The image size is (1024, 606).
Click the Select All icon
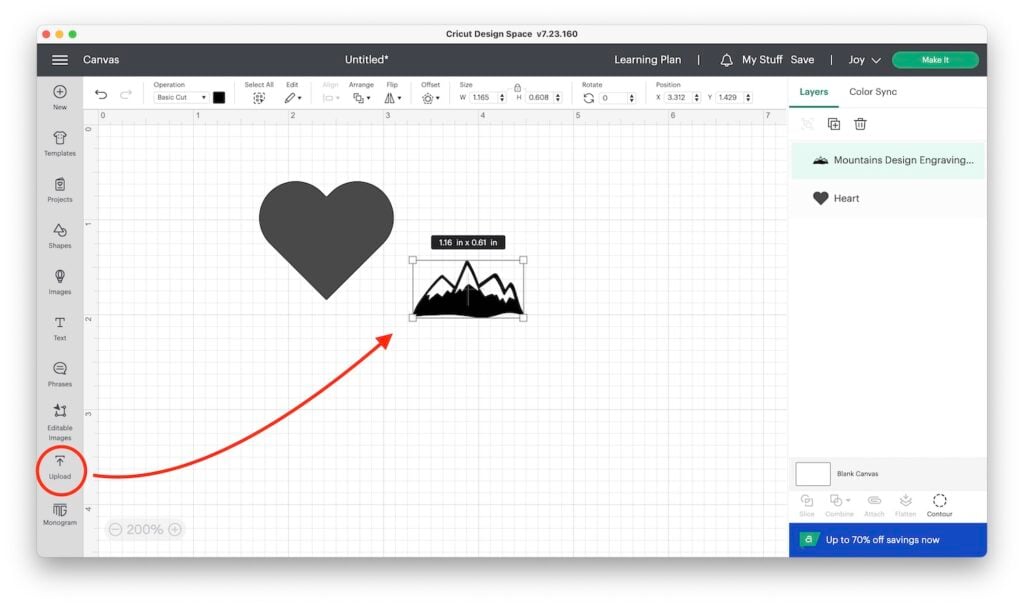point(259,98)
